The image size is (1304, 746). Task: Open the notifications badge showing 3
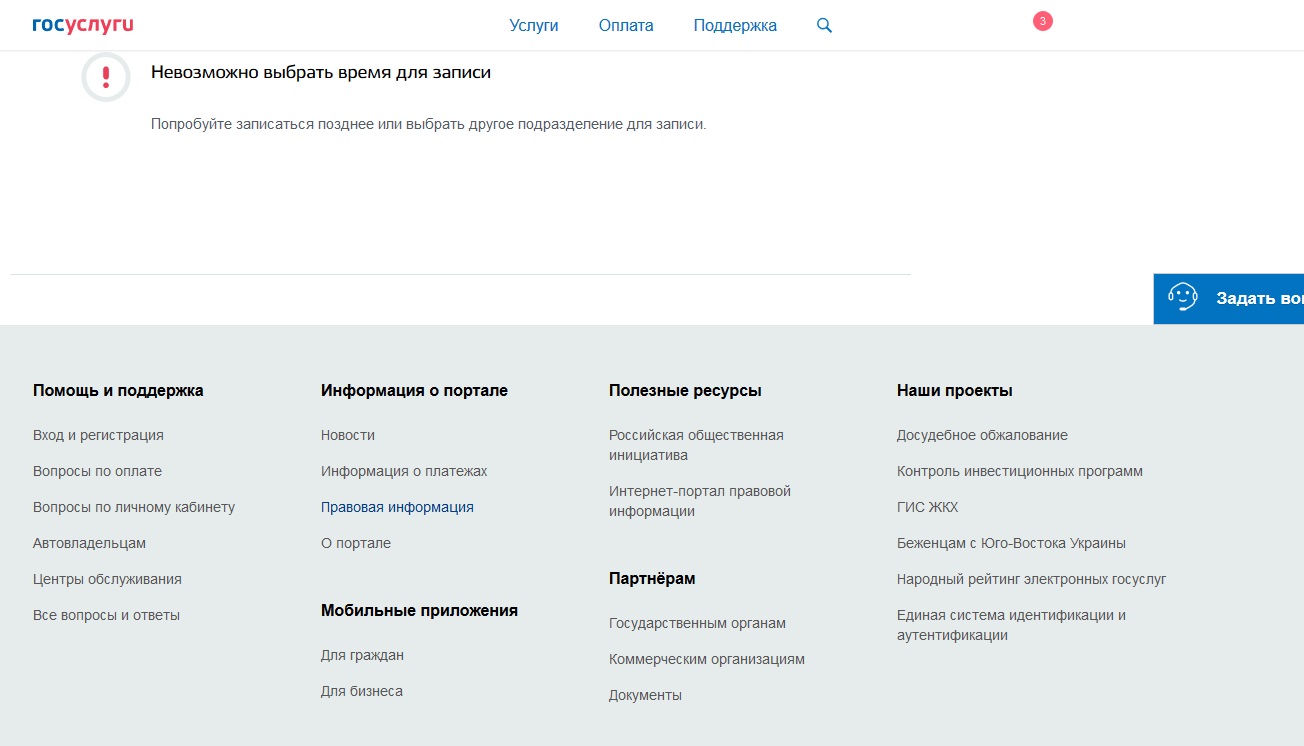[1042, 20]
